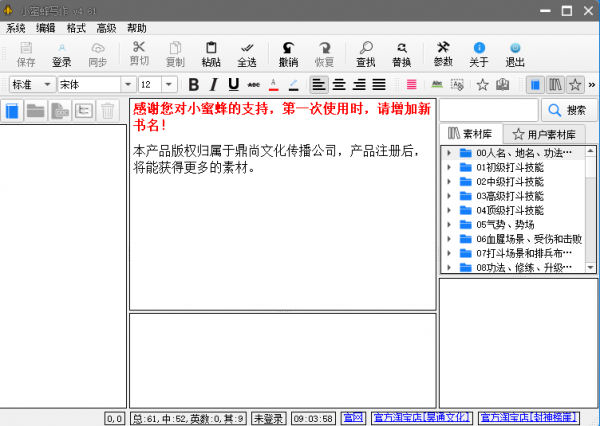Click the 退出 (exit) toolbar icon
The width and height of the screenshot is (600, 426).
point(515,53)
